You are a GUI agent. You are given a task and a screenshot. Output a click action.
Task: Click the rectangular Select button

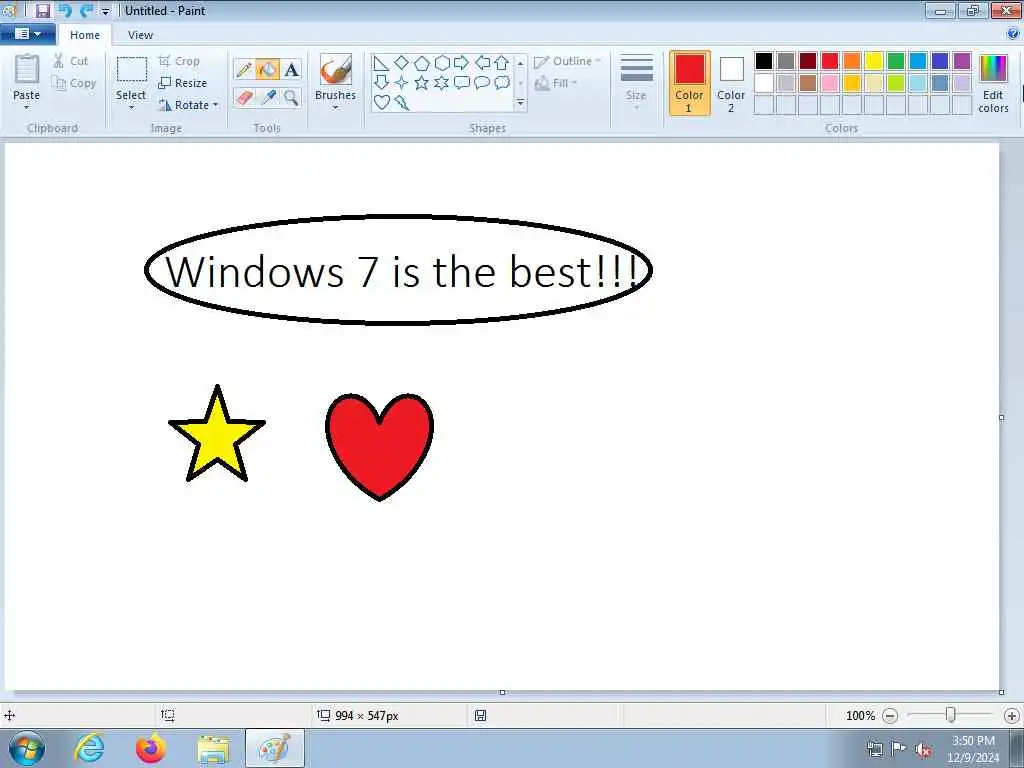(x=131, y=77)
